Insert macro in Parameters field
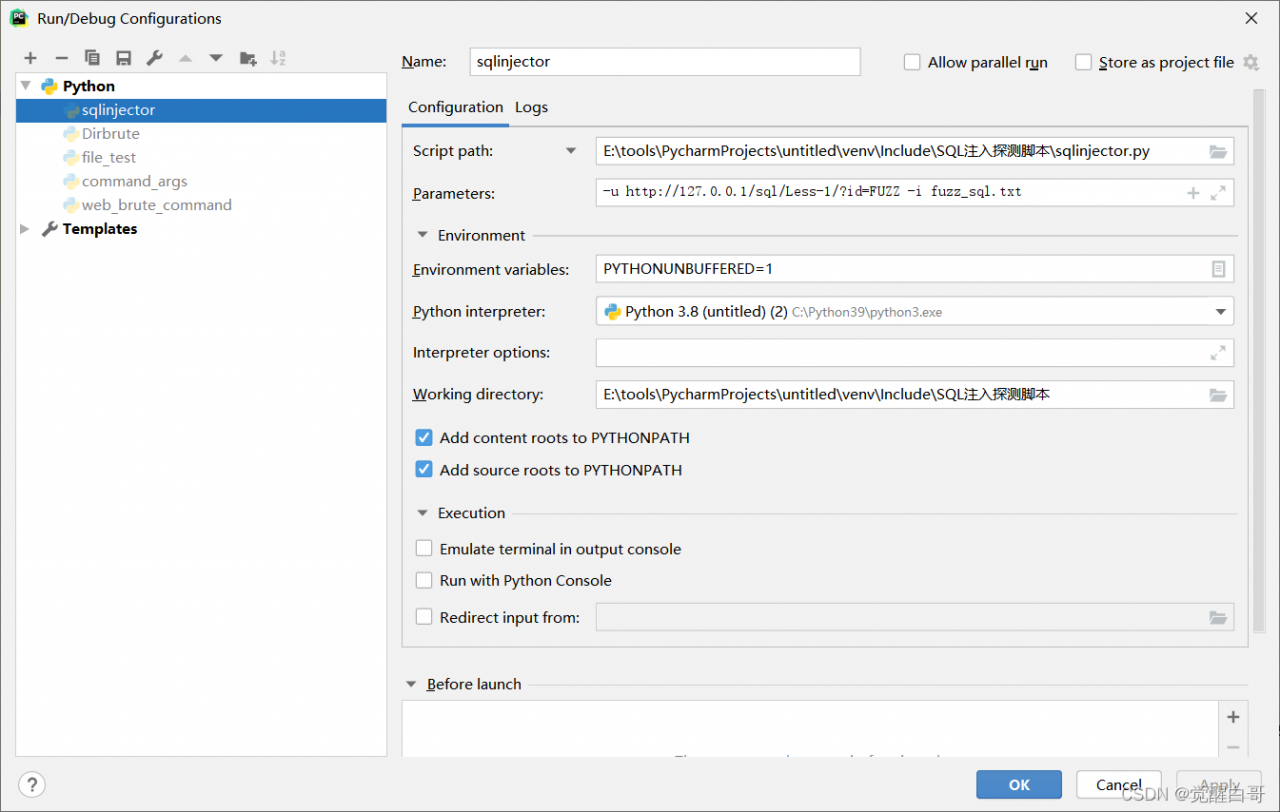The height and width of the screenshot is (812, 1280). 1193,193
